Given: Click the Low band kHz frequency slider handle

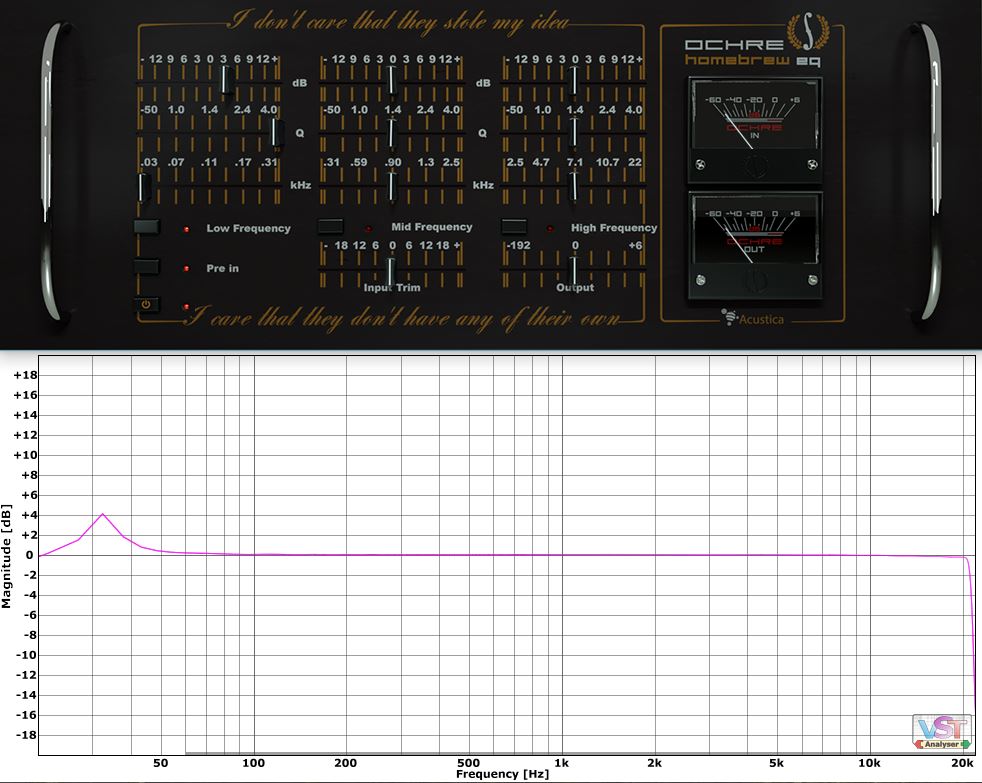Looking at the screenshot, I should pos(144,188).
